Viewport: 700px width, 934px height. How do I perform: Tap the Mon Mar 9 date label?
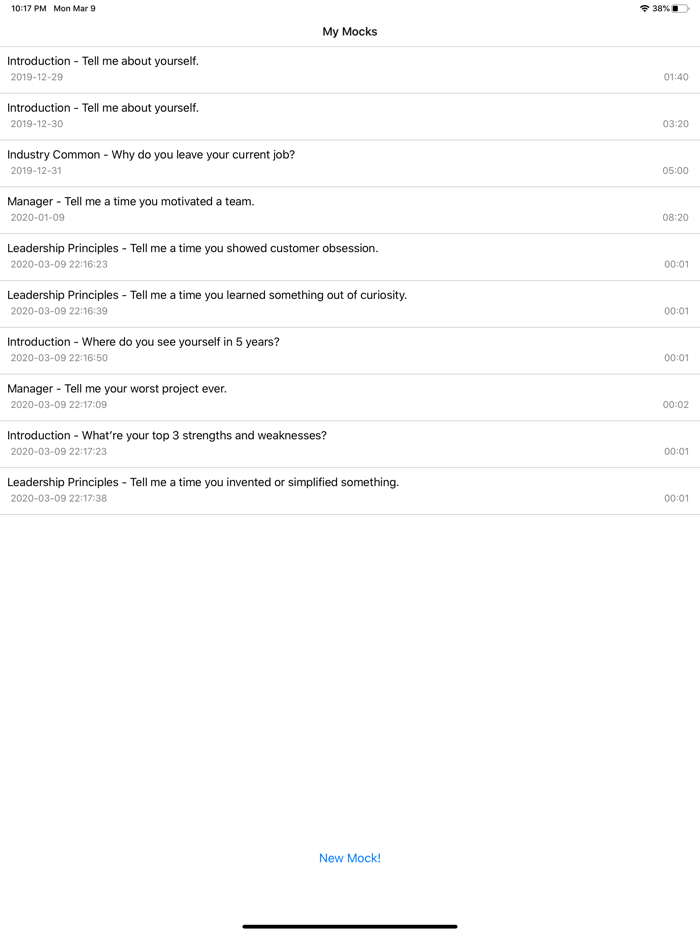(x=70, y=8)
